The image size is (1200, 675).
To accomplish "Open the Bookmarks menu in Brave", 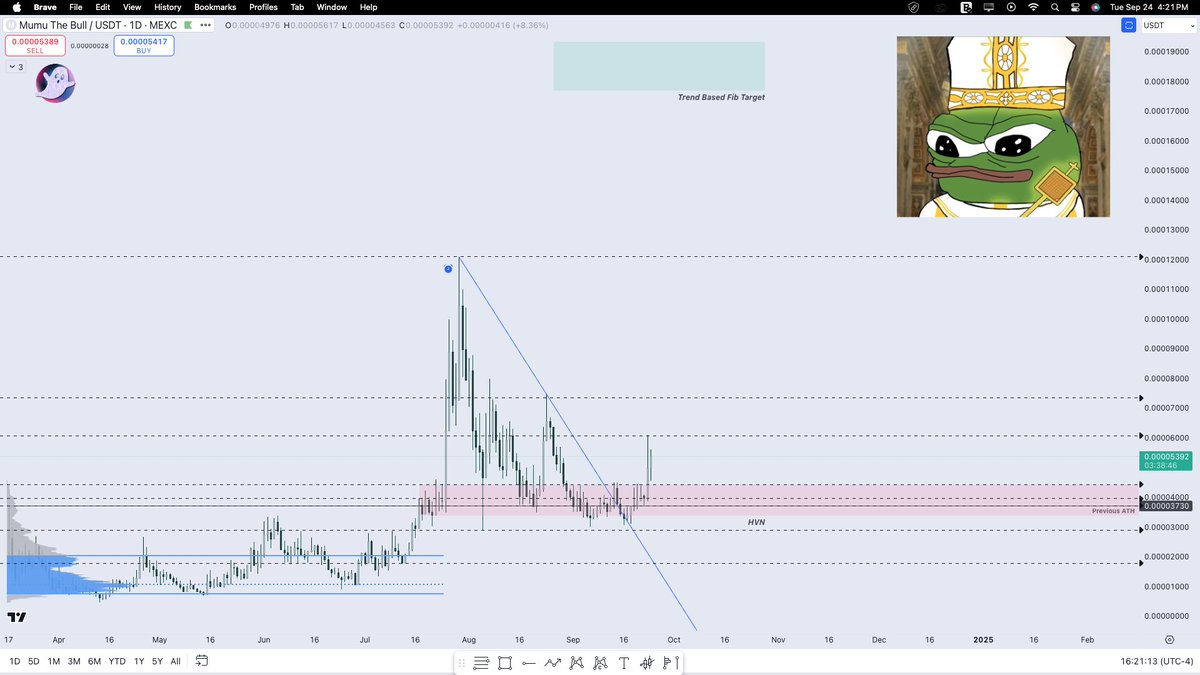I will (x=214, y=7).
